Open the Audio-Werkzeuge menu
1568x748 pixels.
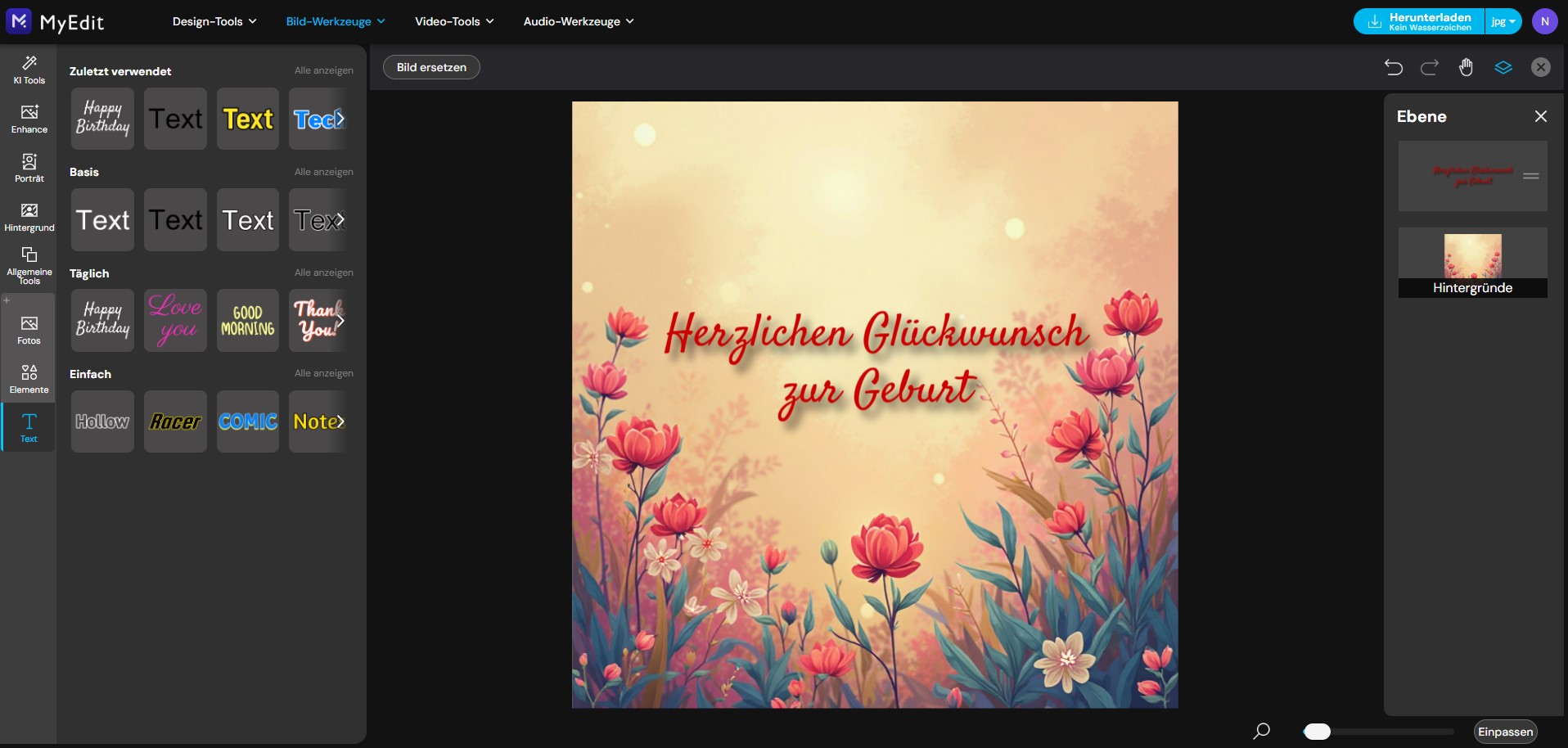coord(578,21)
